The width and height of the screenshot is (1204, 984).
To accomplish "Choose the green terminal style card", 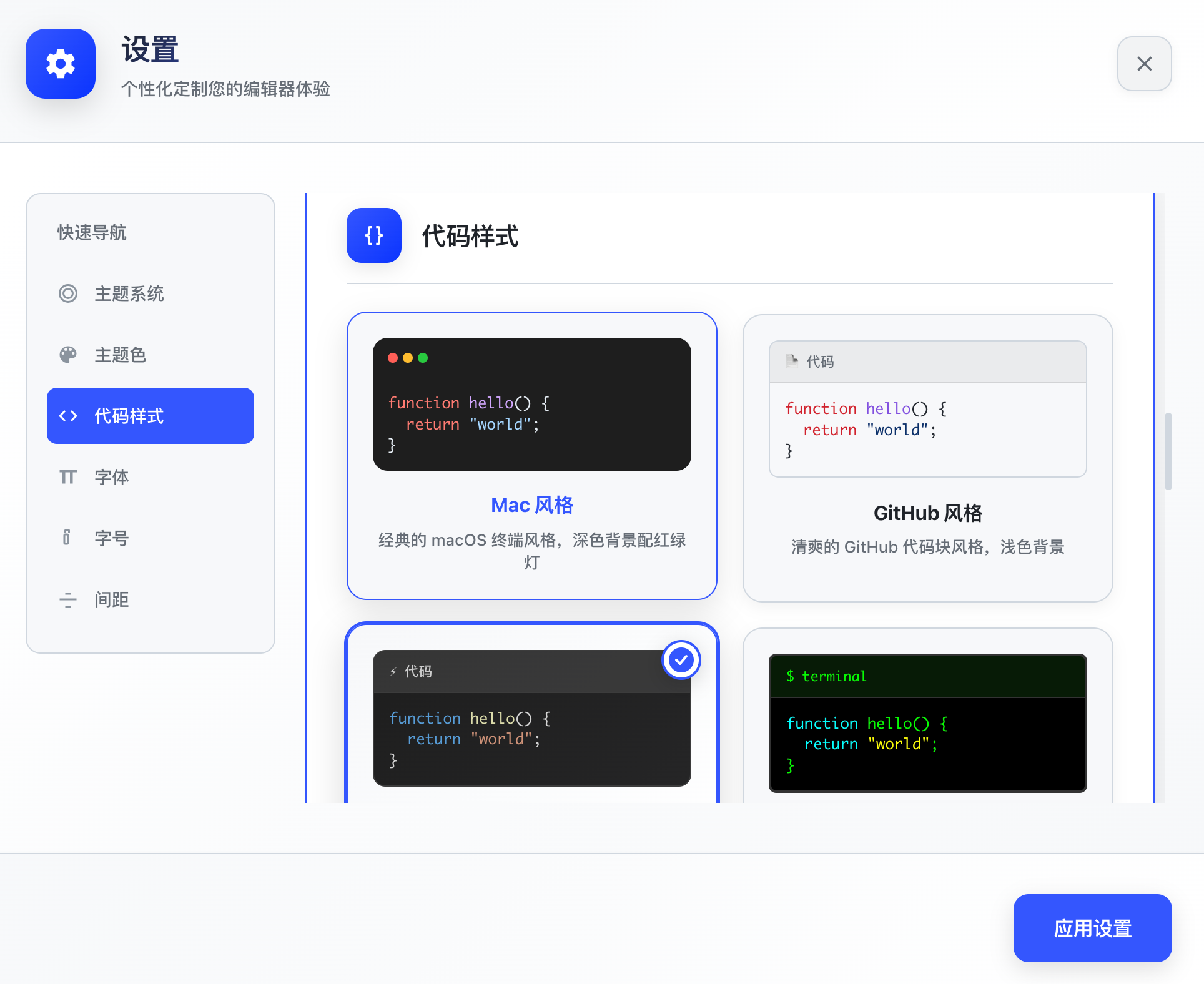I will coord(927,724).
